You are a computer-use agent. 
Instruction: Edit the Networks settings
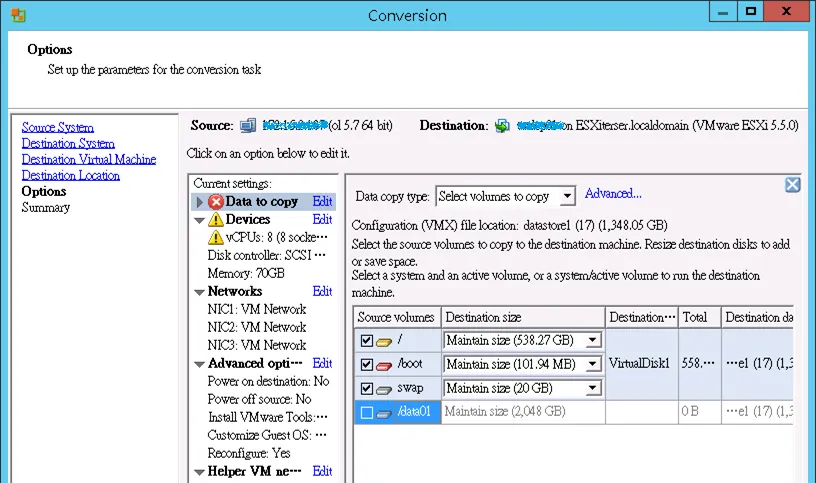point(322,291)
